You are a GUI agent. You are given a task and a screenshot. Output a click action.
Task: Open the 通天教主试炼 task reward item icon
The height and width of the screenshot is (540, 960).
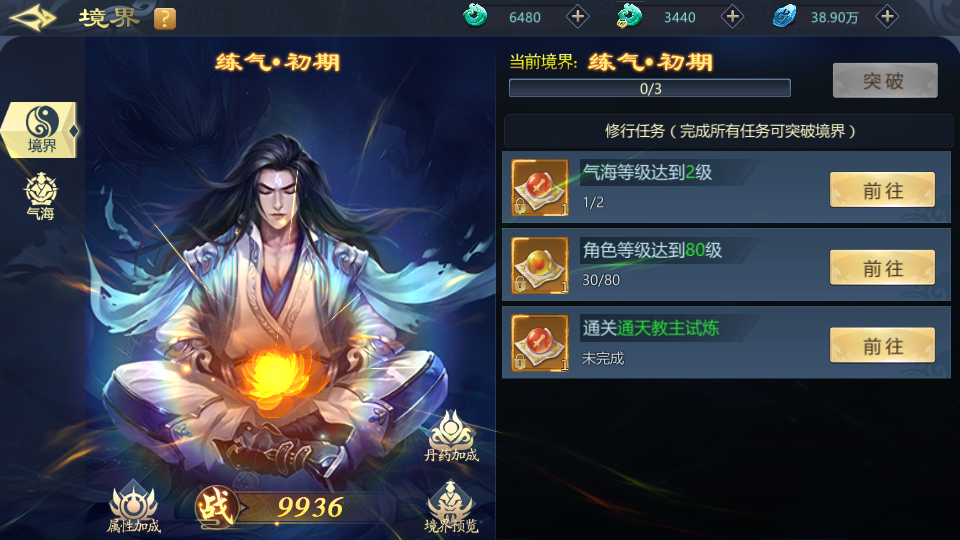point(540,343)
